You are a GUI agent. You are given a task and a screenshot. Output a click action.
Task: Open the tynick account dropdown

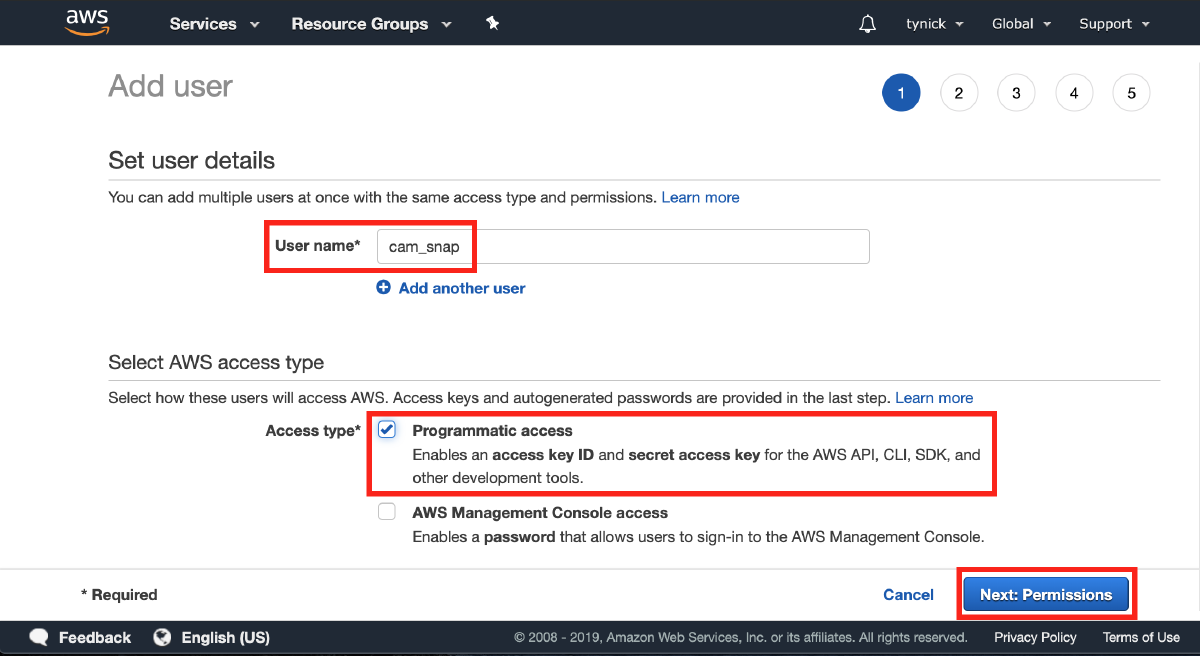pyautogui.click(x=935, y=24)
